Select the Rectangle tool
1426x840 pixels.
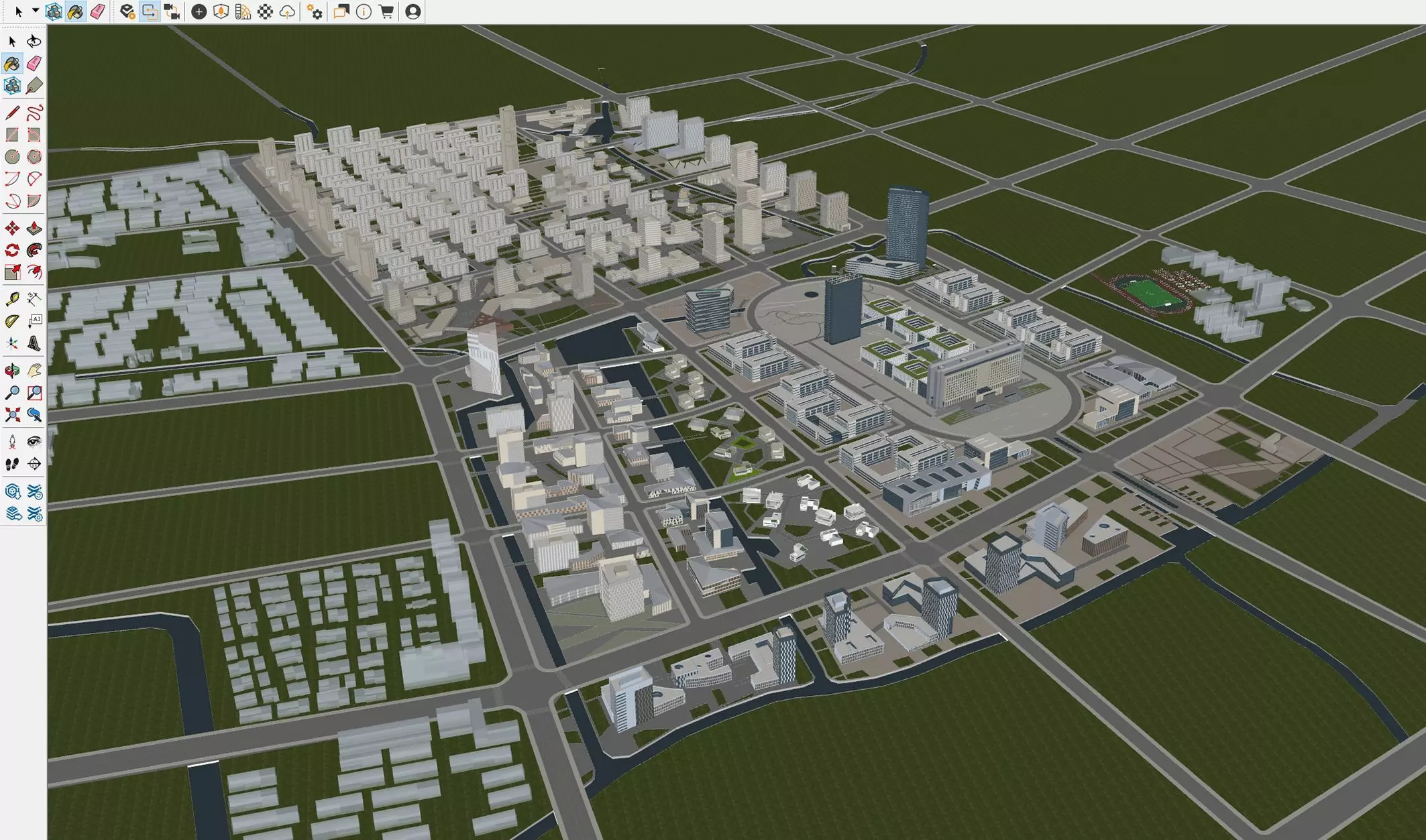pyautogui.click(x=12, y=135)
